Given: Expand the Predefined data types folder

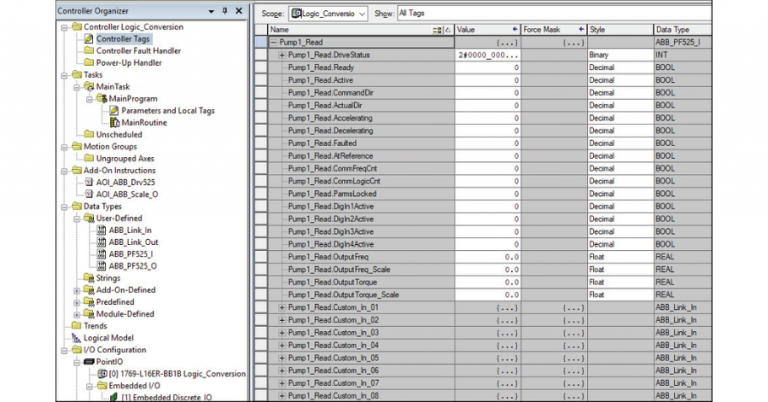Looking at the screenshot, I should click(x=77, y=302).
